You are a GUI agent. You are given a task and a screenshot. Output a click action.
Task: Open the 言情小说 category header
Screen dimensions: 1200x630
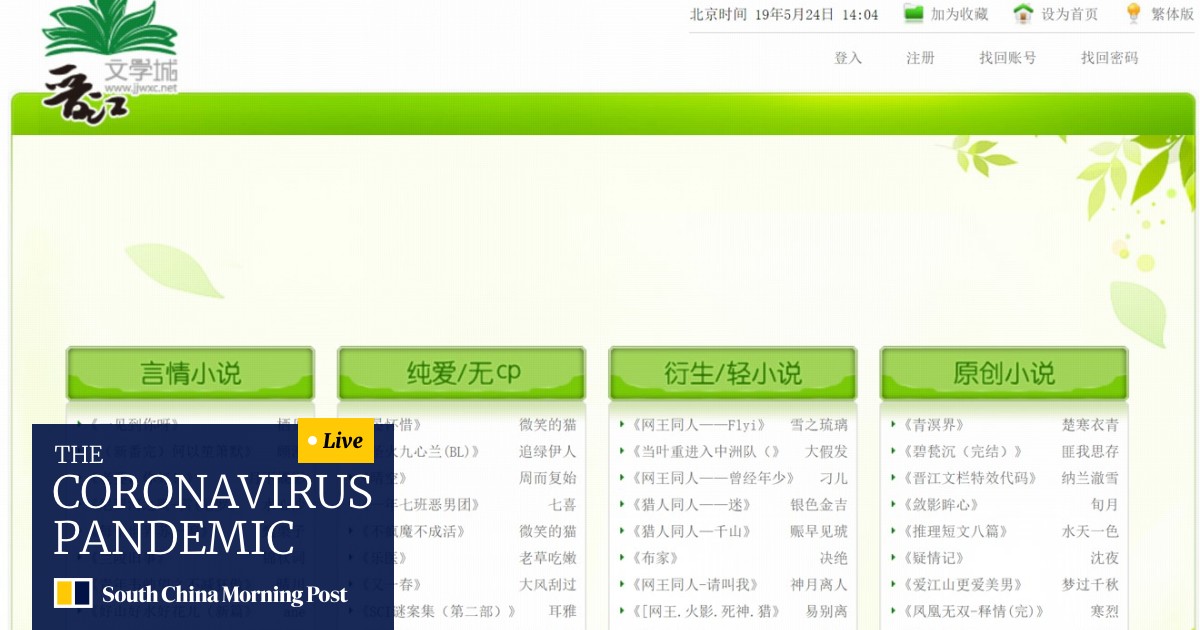190,374
